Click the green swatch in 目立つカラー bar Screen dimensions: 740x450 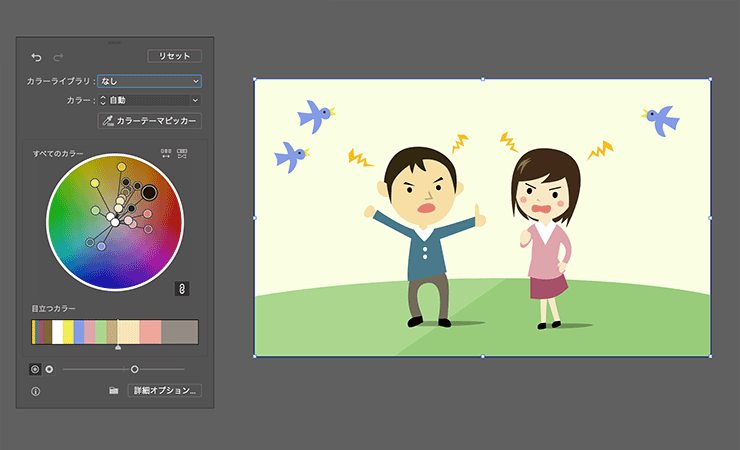coord(101,332)
